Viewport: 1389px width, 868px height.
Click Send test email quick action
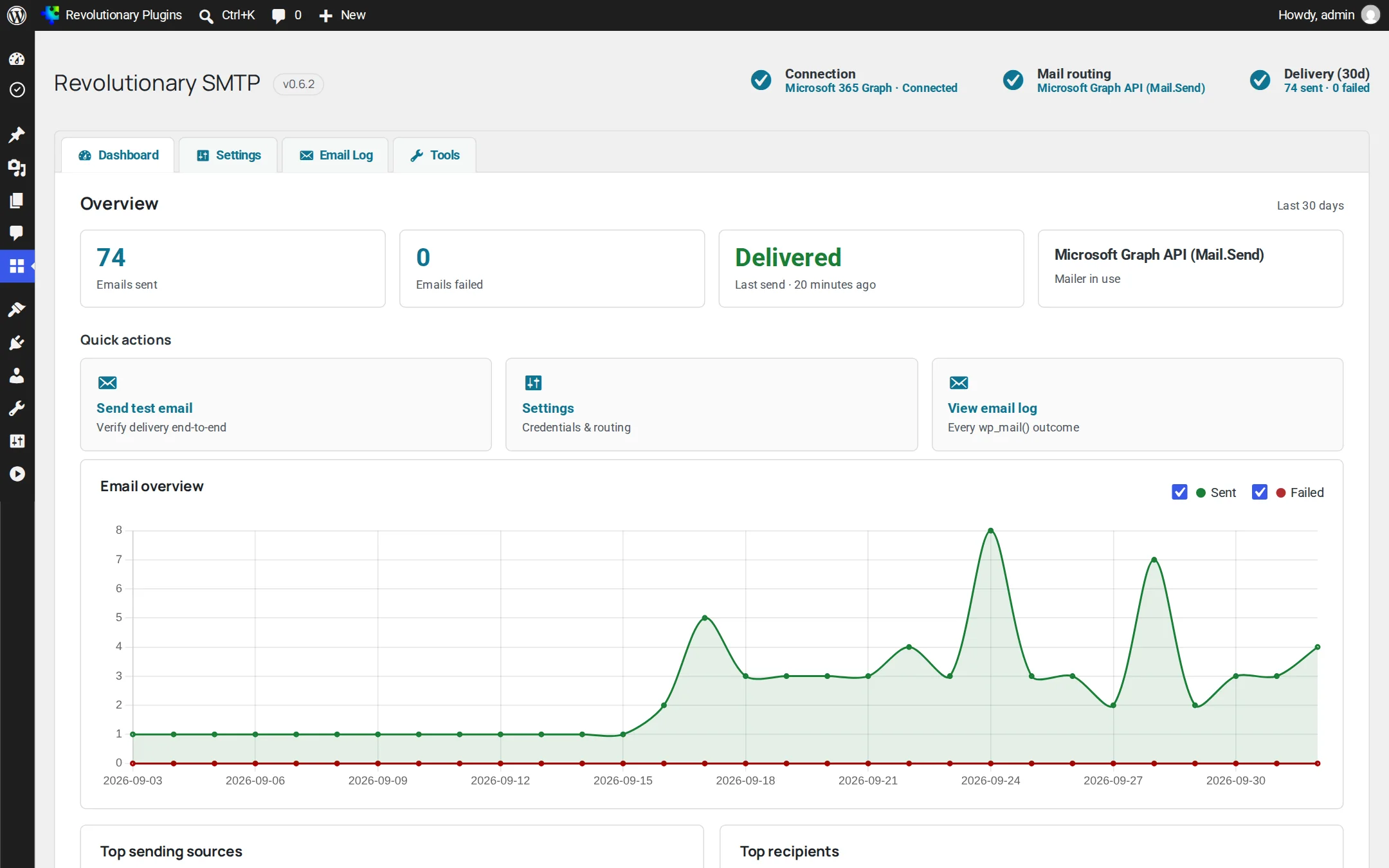point(286,404)
